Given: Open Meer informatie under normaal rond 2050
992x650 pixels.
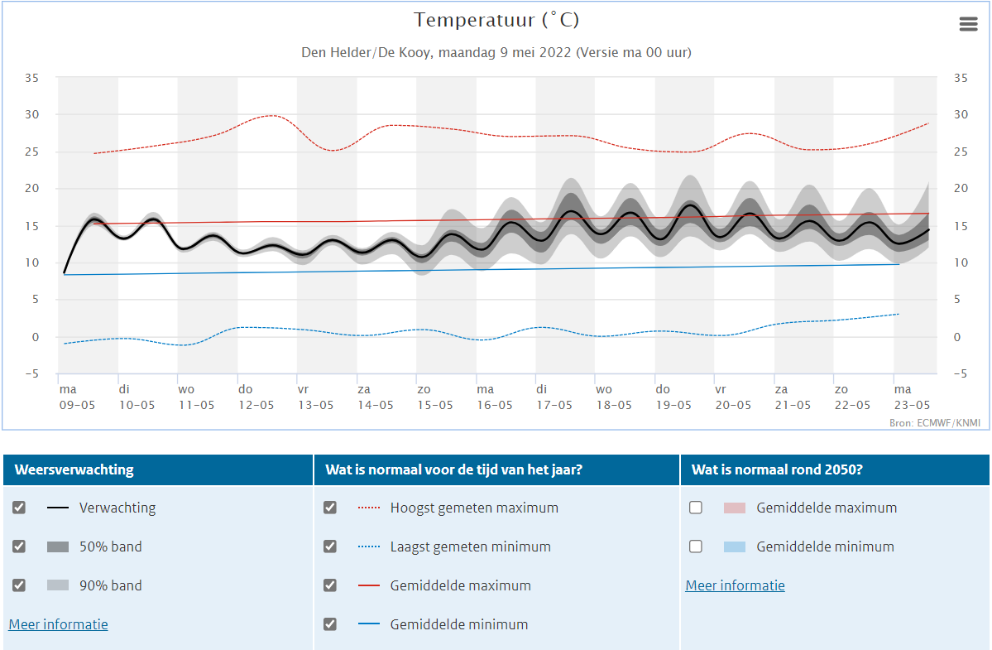Looking at the screenshot, I should [735, 586].
